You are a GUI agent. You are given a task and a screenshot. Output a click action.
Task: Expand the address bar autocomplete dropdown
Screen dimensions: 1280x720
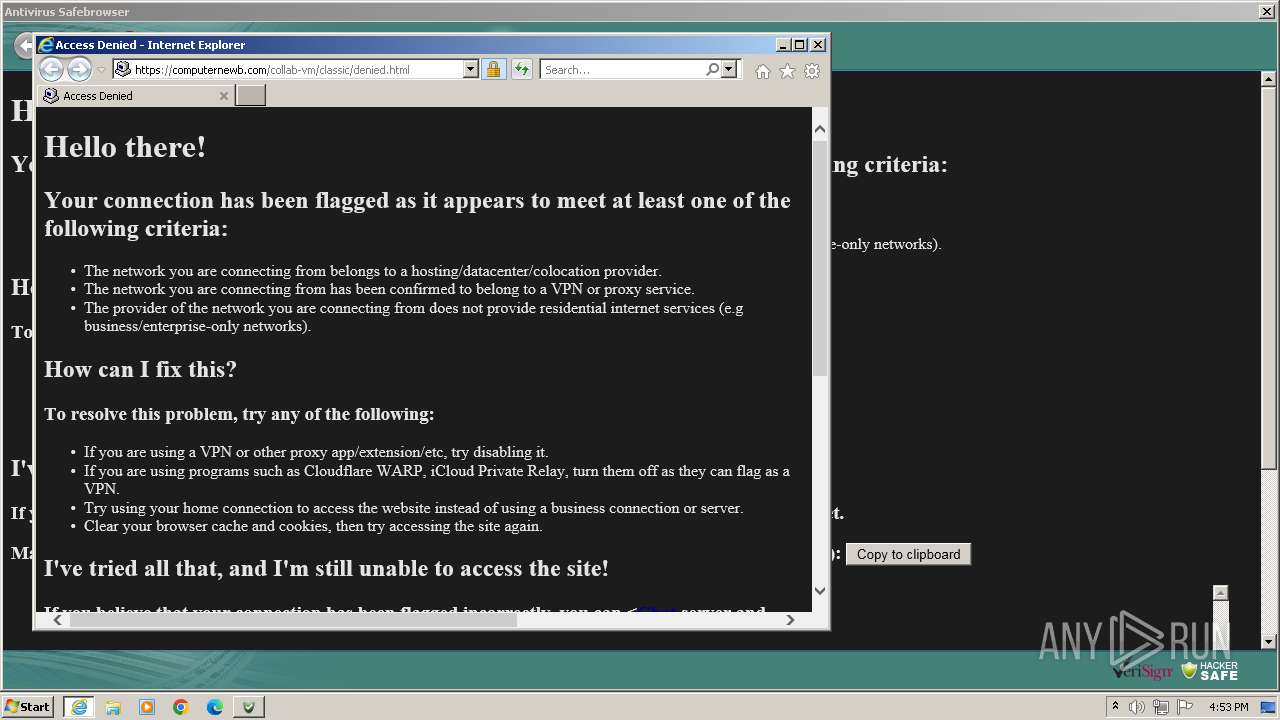click(x=470, y=70)
